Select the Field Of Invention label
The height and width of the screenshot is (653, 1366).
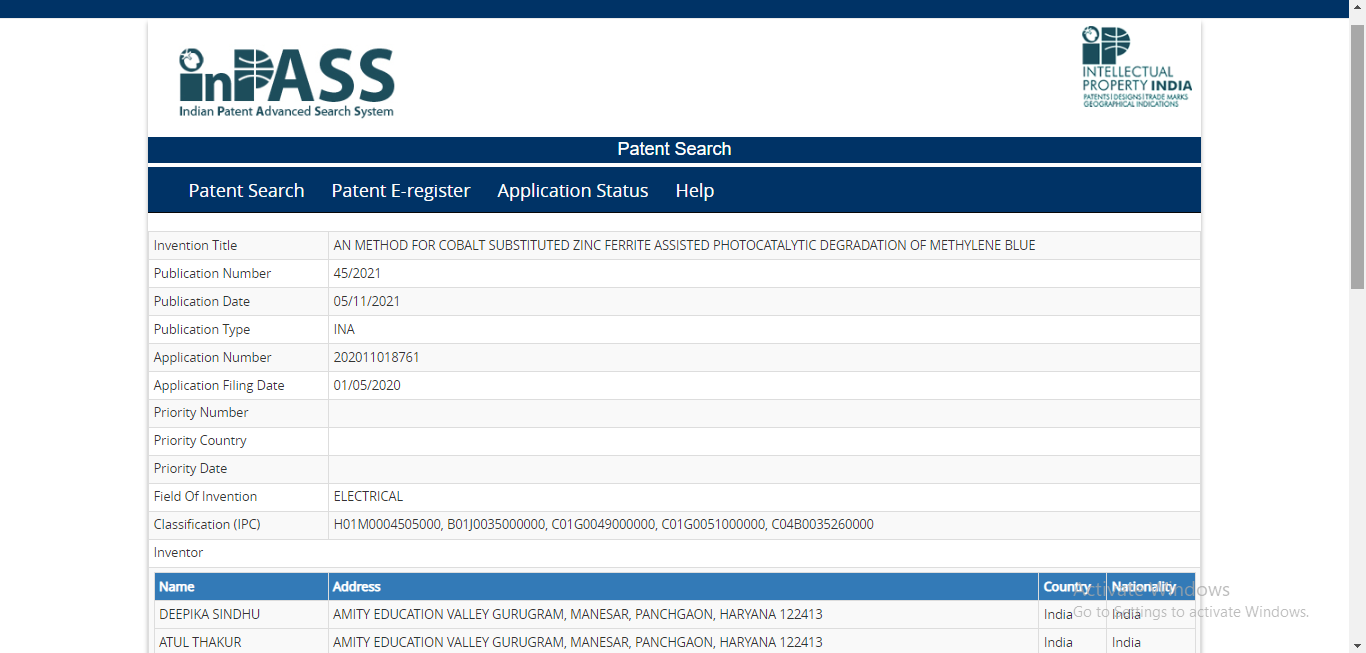[205, 496]
